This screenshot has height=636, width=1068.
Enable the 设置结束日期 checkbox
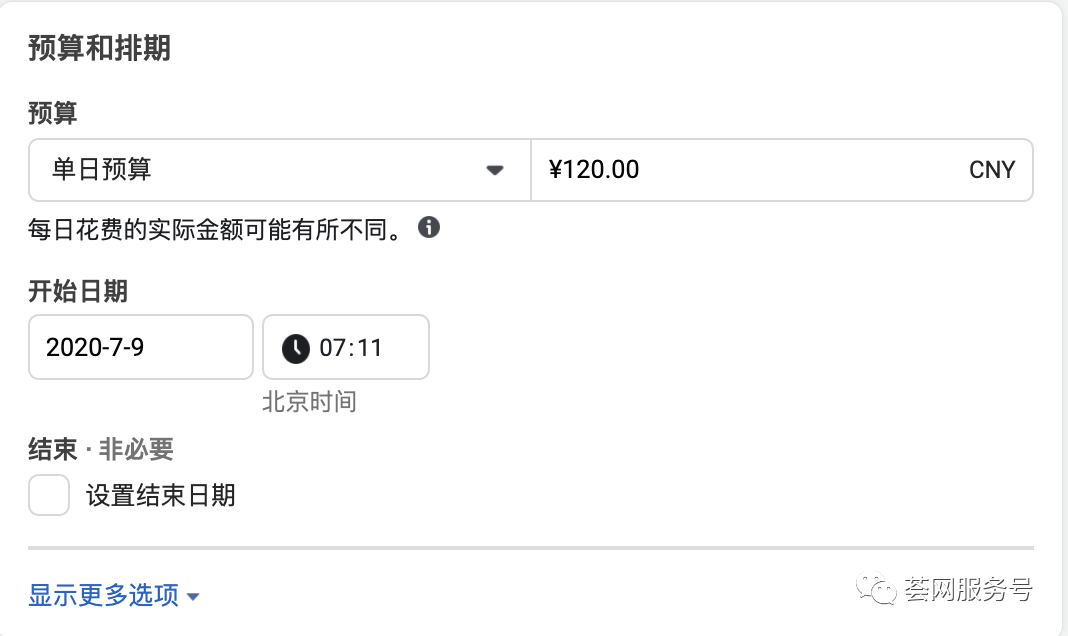[x=49, y=495]
